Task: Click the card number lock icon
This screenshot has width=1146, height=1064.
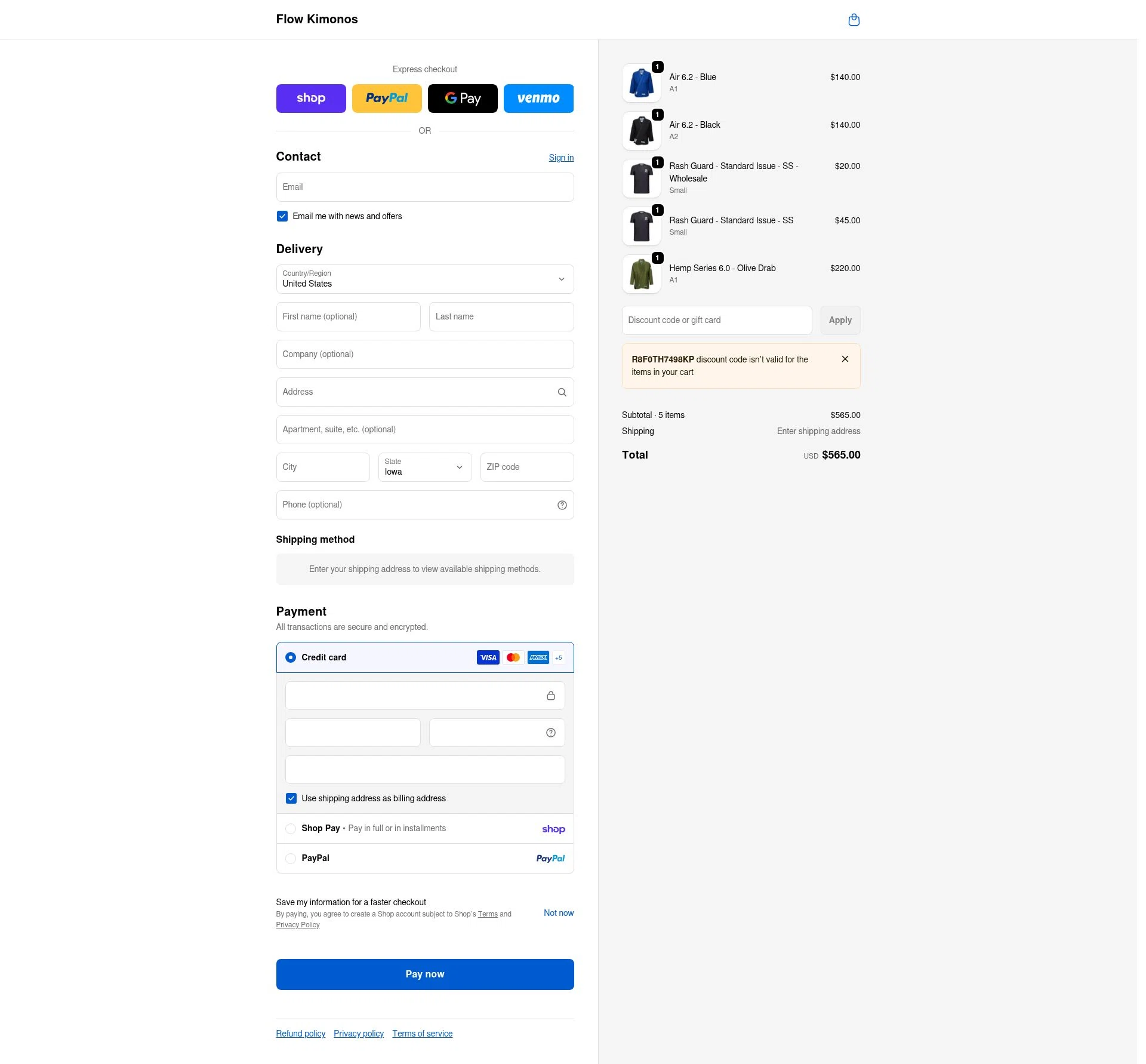Action: tap(550, 696)
